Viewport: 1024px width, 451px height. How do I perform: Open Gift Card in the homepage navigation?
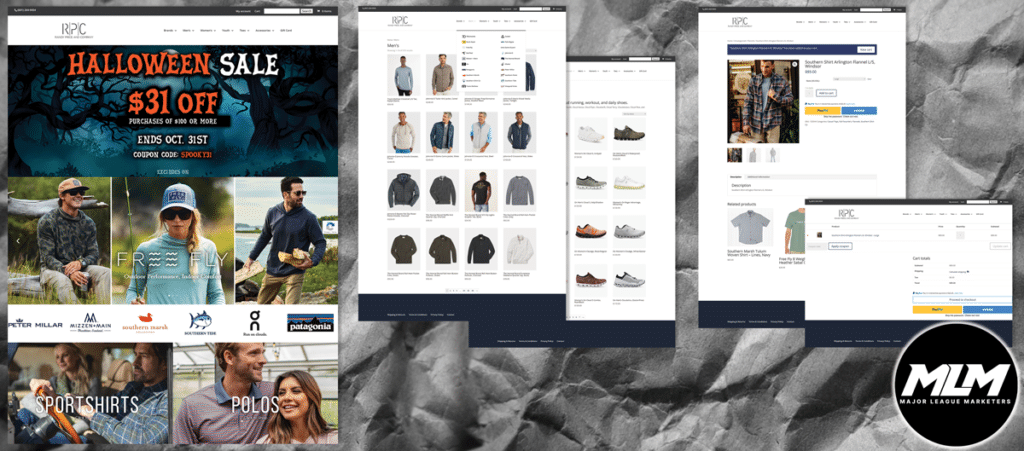tap(286, 30)
